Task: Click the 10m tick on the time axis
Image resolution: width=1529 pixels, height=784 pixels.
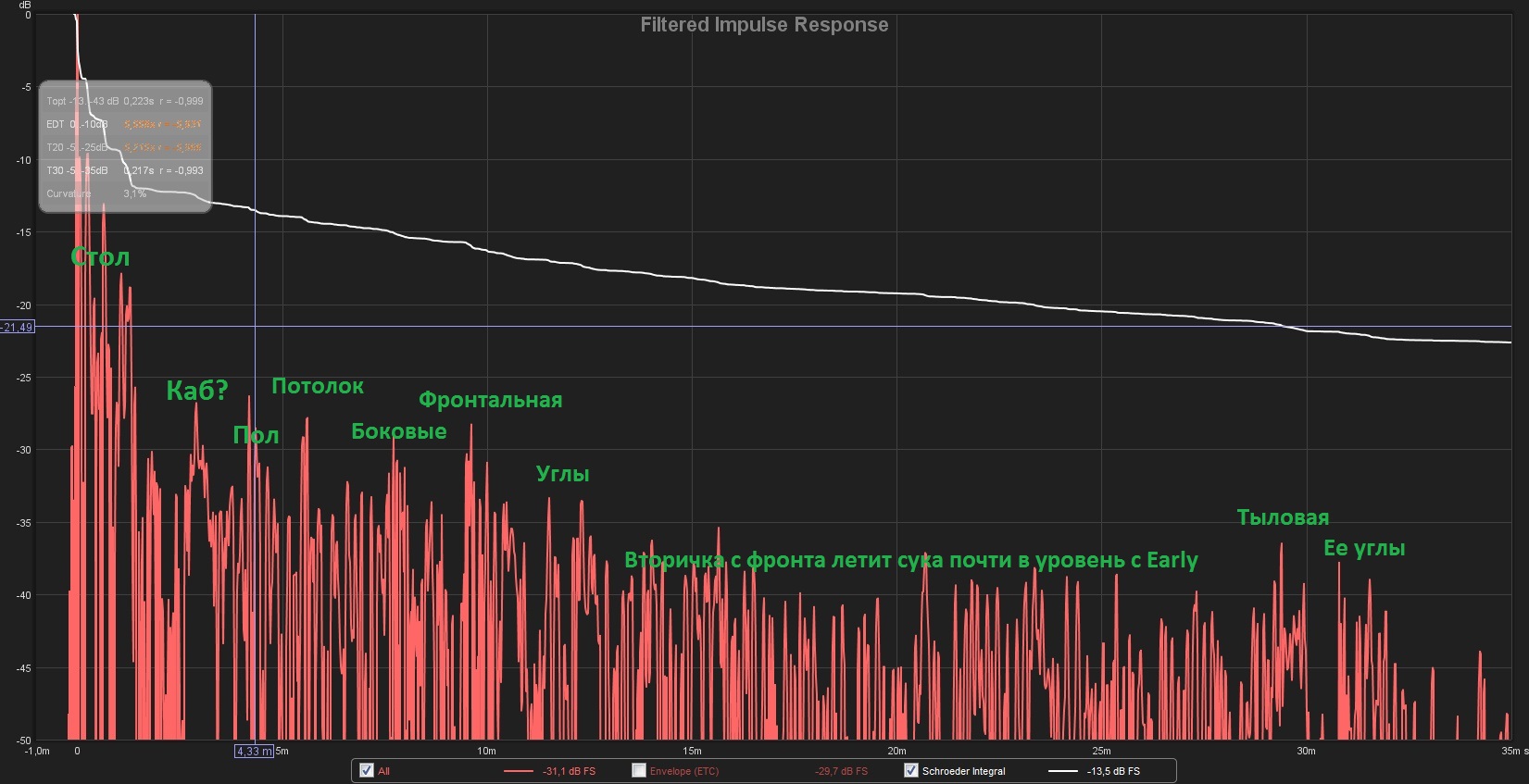Action: pyautogui.click(x=486, y=751)
